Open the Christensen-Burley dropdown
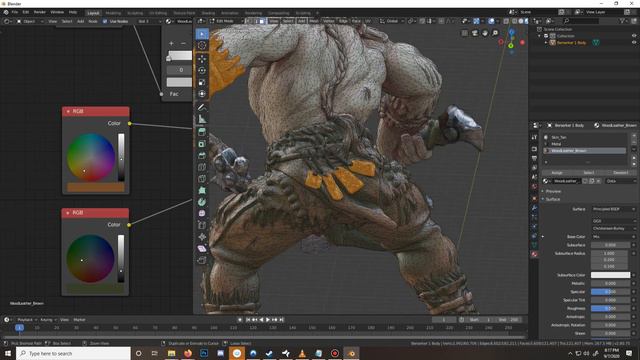 tap(613, 229)
